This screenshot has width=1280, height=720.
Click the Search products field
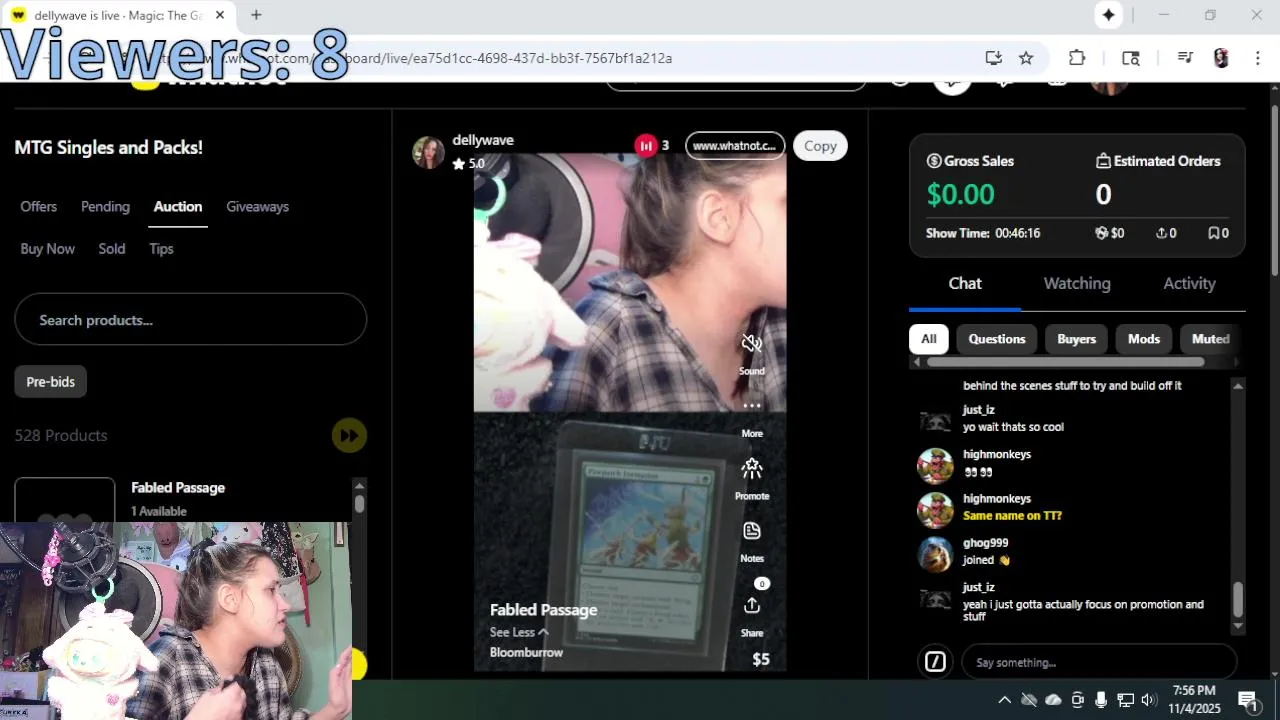pos(190,320)
